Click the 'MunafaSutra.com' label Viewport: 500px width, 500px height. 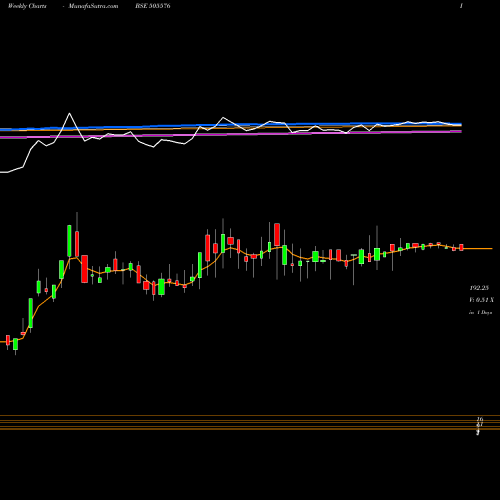click(x=93, y=6)
